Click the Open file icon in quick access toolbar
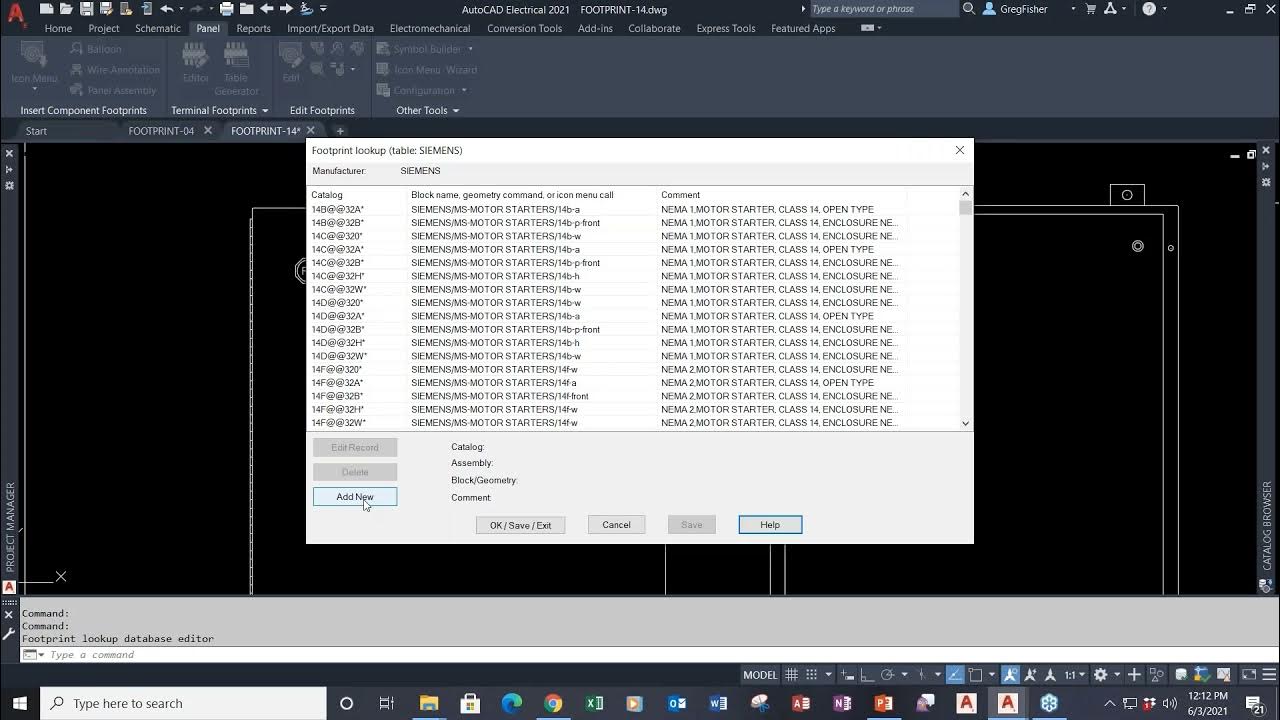 pyautogui.click(x=66, y=9)
